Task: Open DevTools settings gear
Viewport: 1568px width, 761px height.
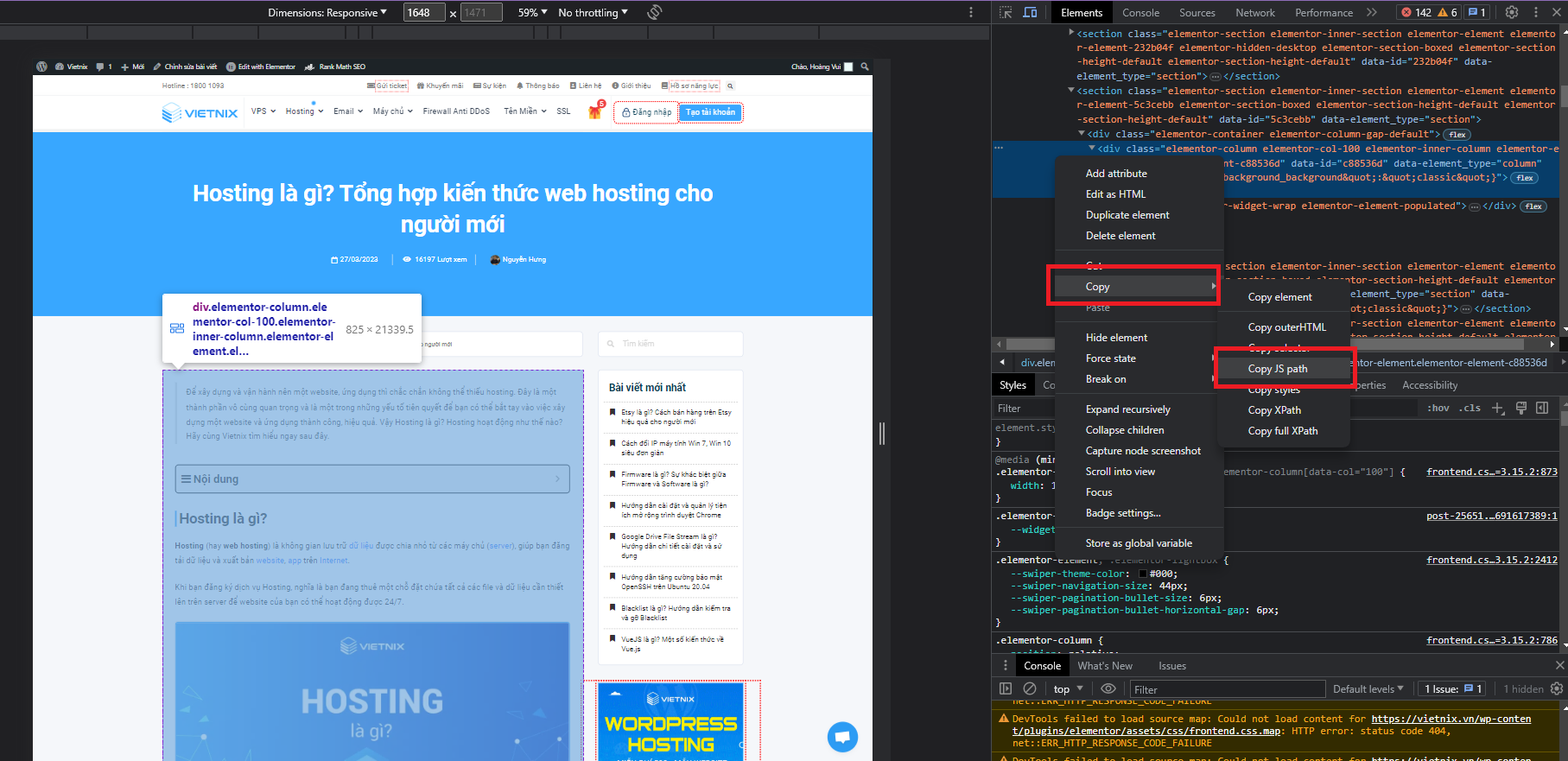Action: point(1511,12)
